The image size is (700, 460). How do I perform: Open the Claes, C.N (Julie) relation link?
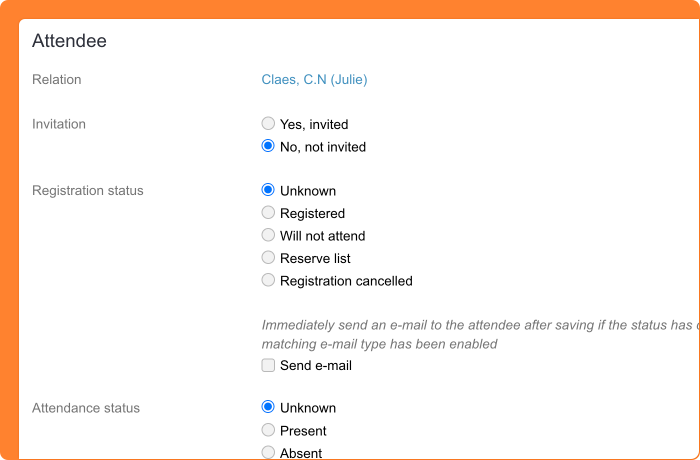314,80
